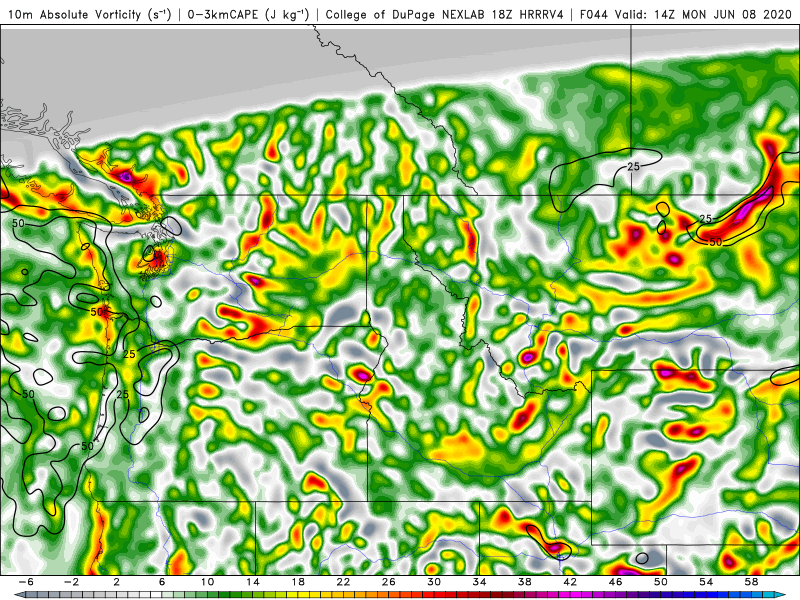Click the '2' color scale label

tap(116, 582)
